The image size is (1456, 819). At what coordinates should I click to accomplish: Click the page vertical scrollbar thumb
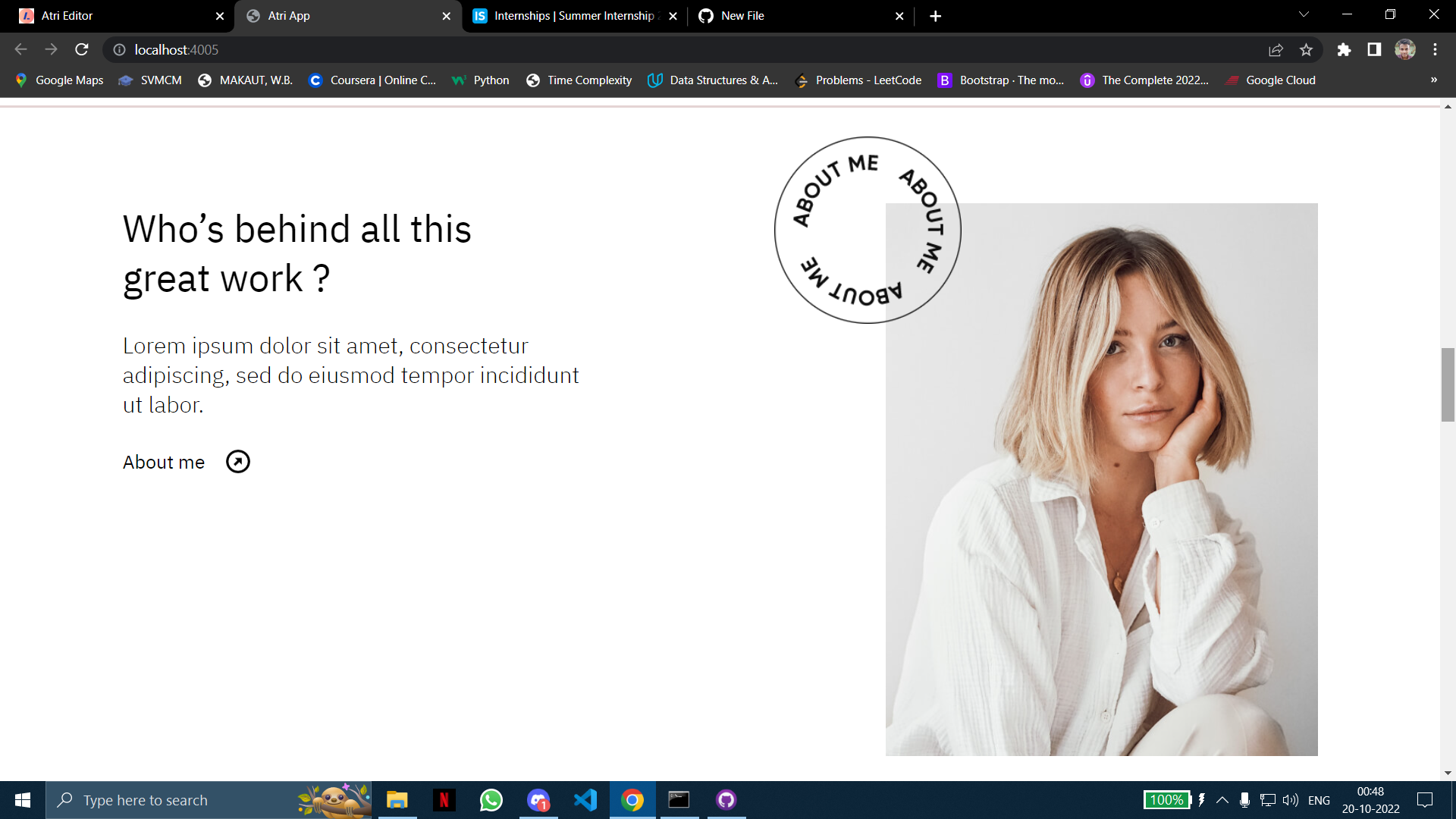click(1448, 384)
